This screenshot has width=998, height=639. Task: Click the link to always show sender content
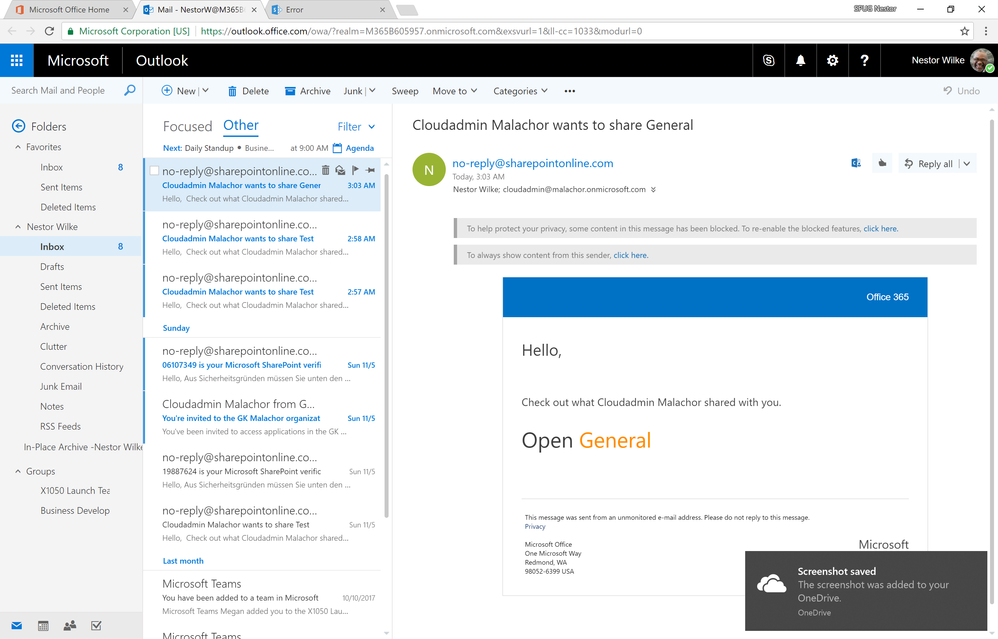[x=630, y=255]
